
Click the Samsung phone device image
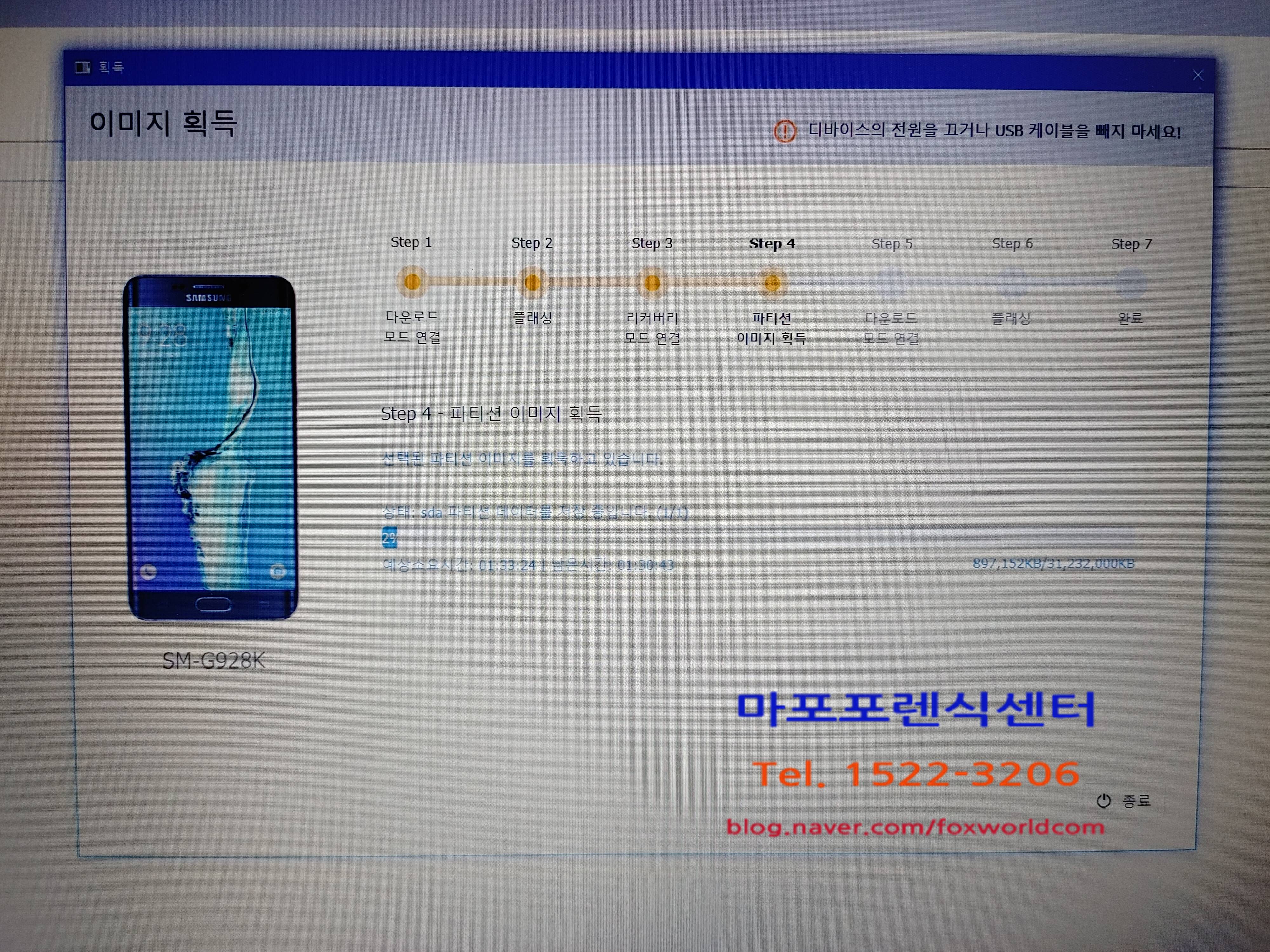point(211,447)
